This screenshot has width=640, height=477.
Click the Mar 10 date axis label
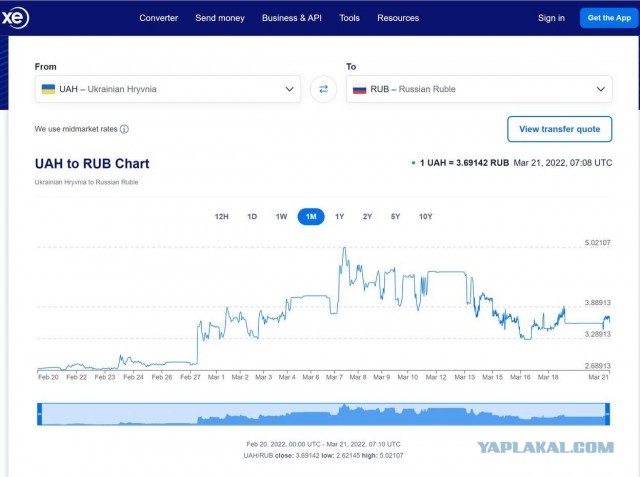(408, 377)
